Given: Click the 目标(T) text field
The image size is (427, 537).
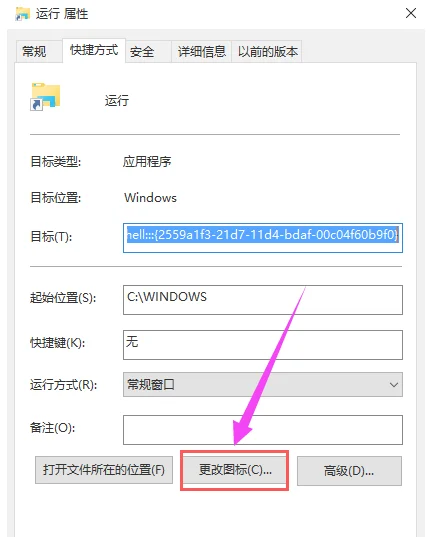Looking at the screenshot, I should [263, 238].
